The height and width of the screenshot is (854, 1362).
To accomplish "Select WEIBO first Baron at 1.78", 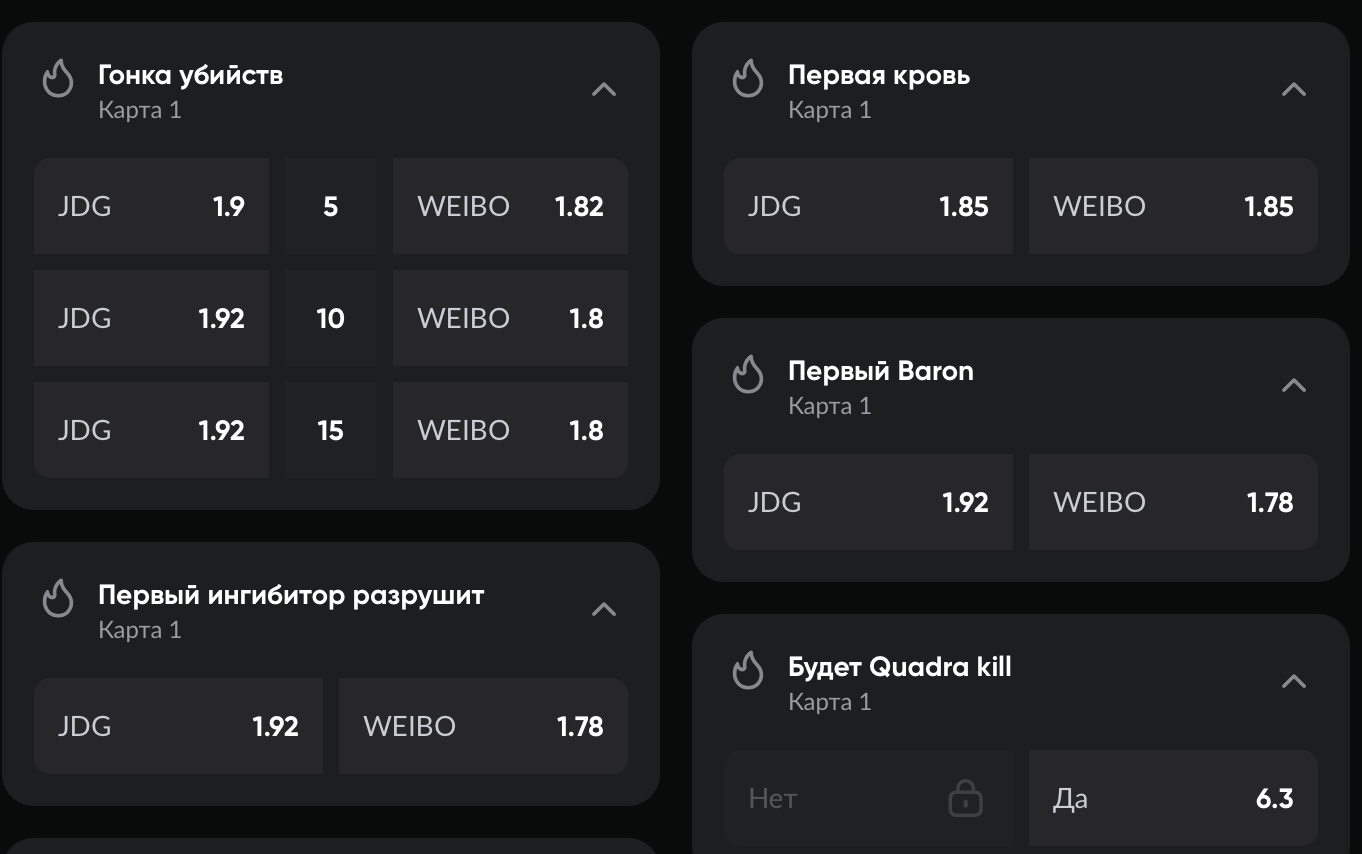I will pos(1173,502).
